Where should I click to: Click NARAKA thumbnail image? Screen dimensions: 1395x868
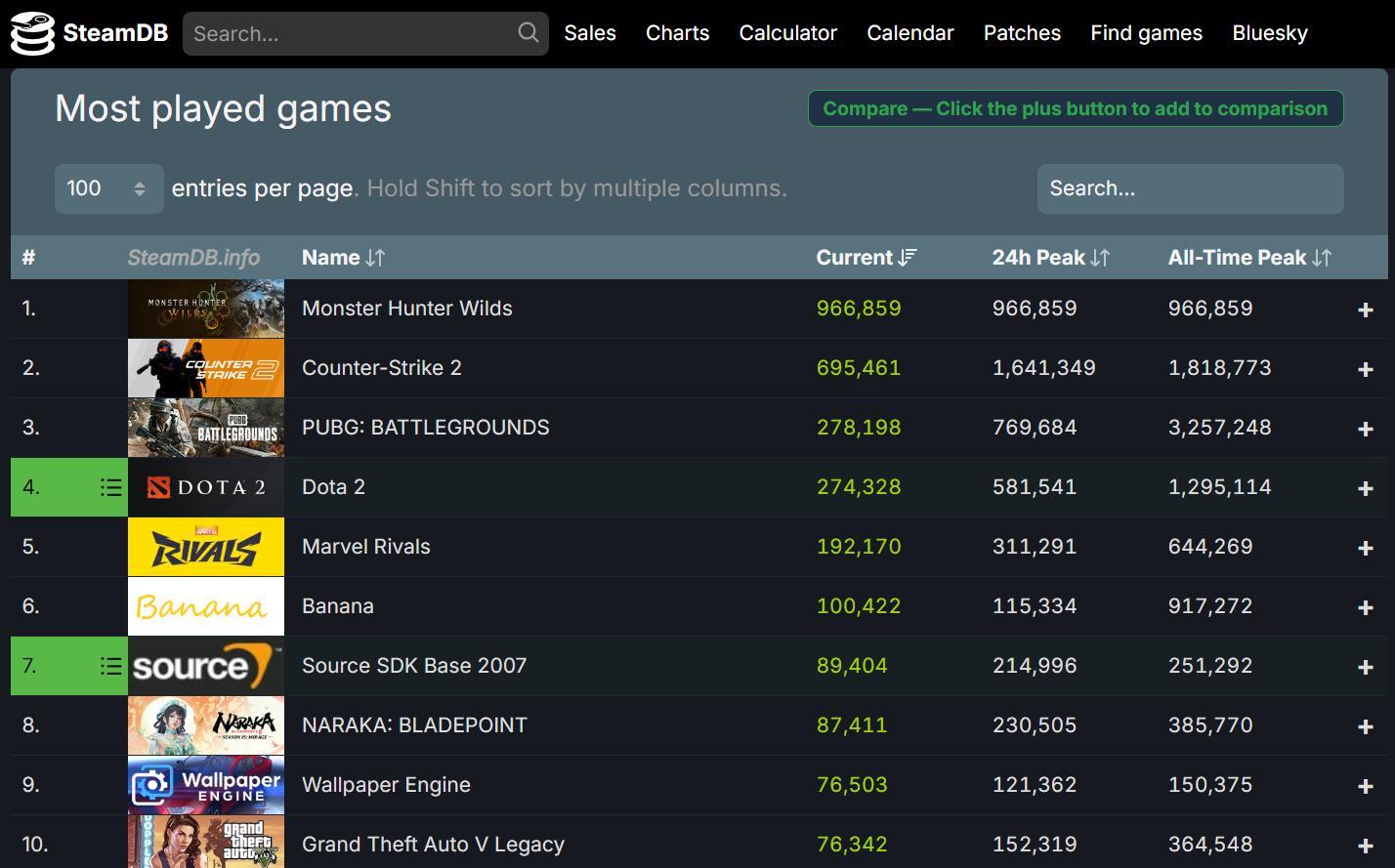[206, 725]
